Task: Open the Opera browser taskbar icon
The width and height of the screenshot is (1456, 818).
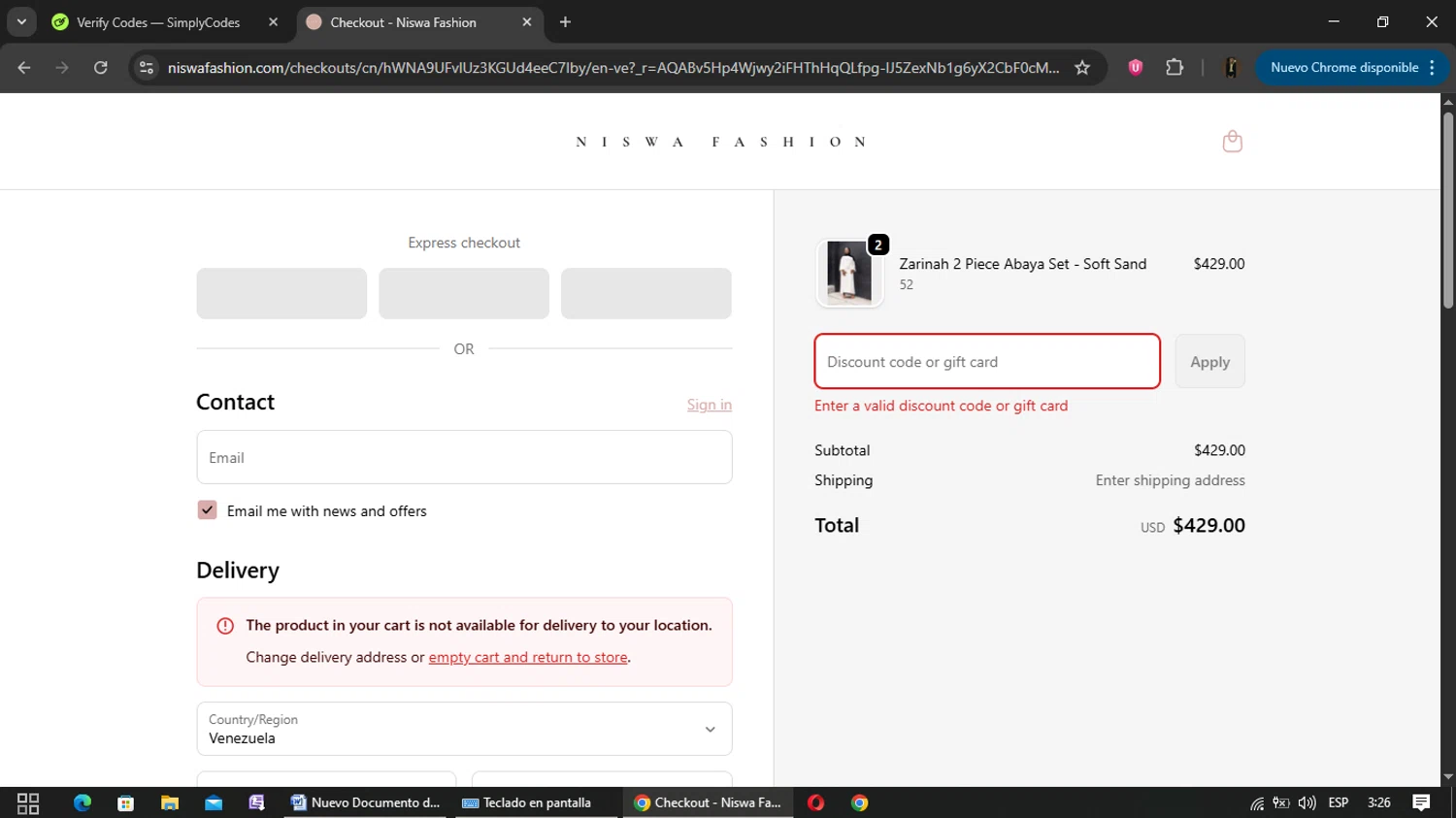Action: (815, 802)
